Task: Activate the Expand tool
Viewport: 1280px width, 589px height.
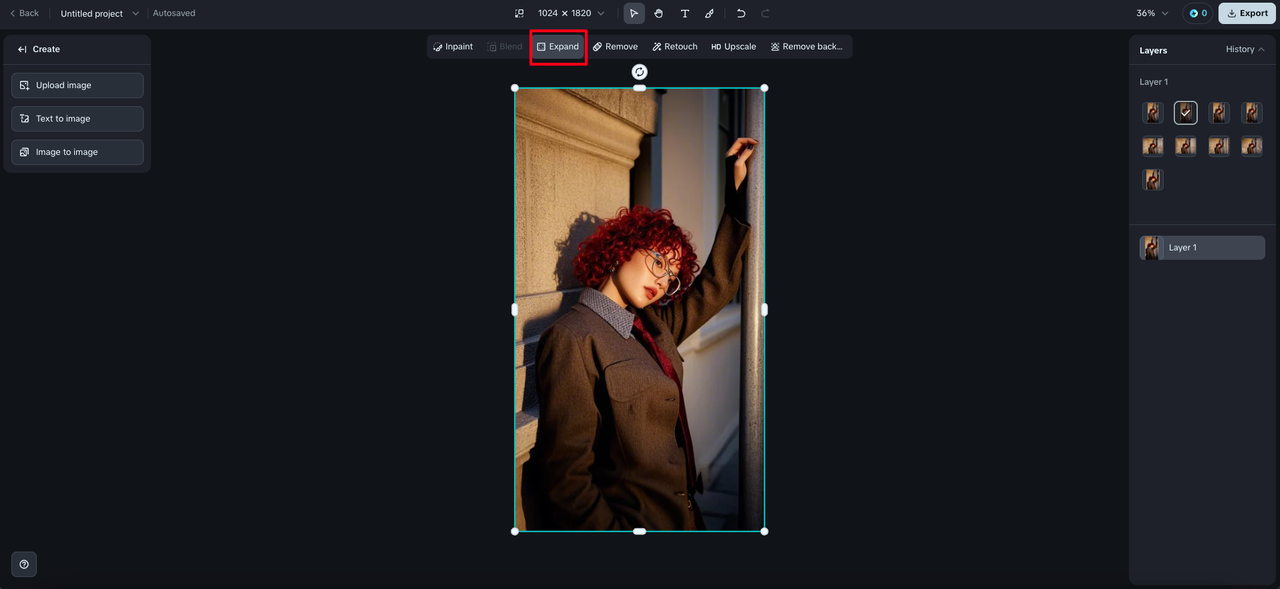Action: [558, 47]
